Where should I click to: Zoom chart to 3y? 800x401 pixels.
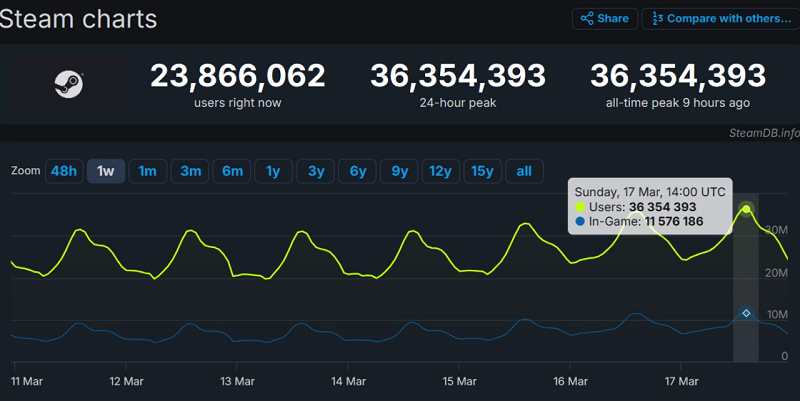click(x=315, y=171)
